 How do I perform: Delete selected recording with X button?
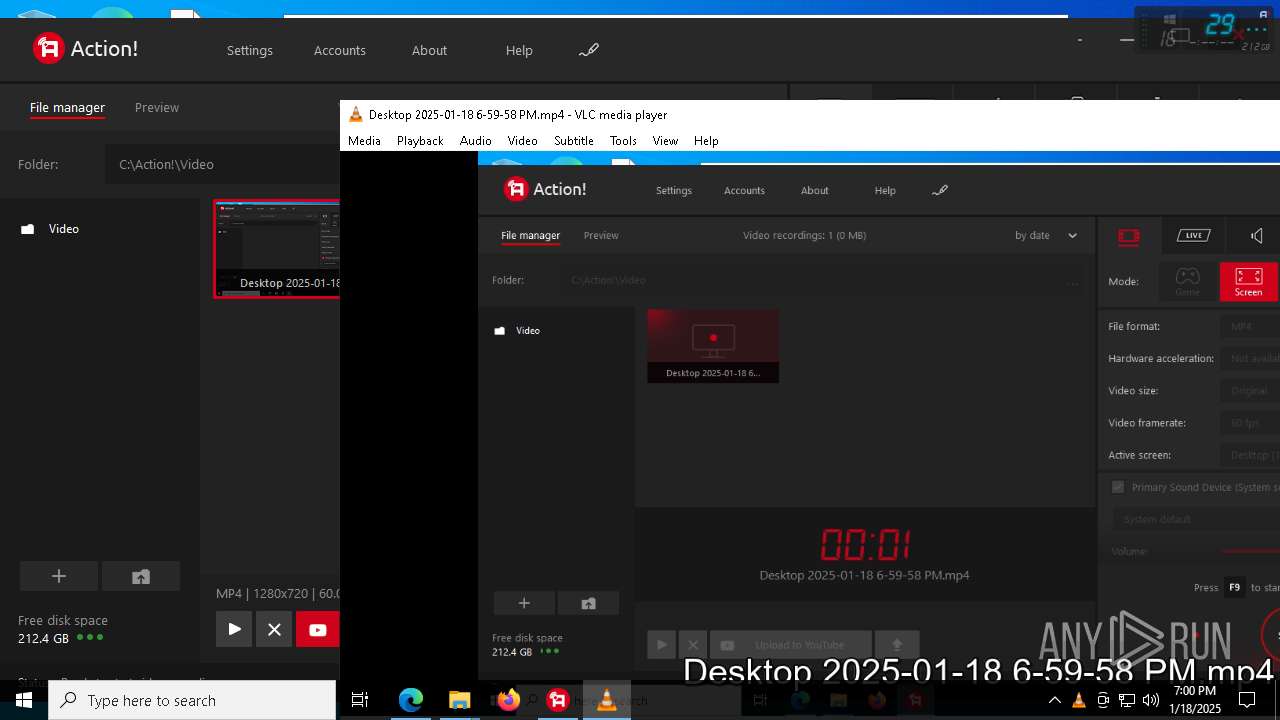click(274, 629)
